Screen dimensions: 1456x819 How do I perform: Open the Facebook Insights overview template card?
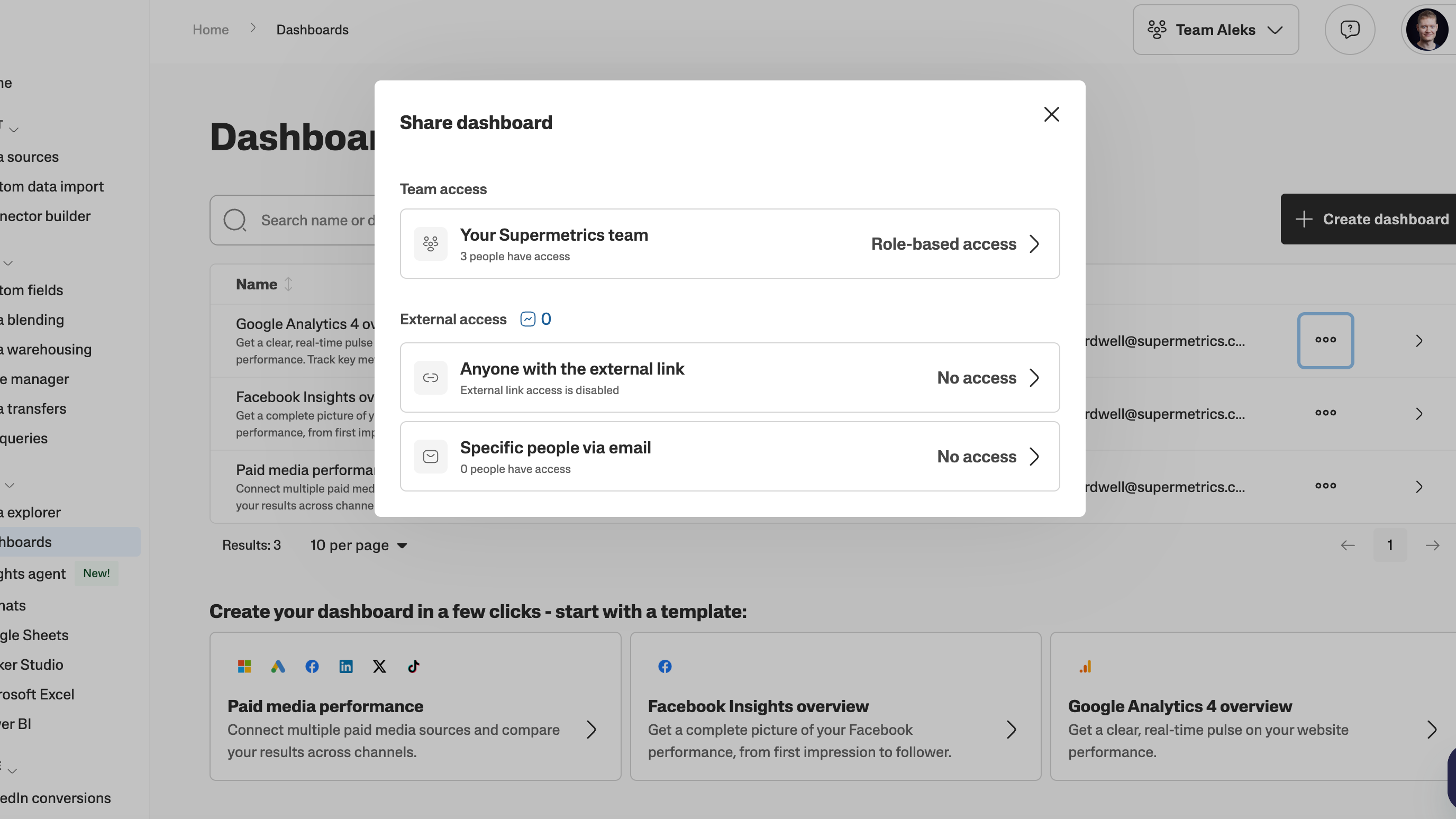(835, 706)
